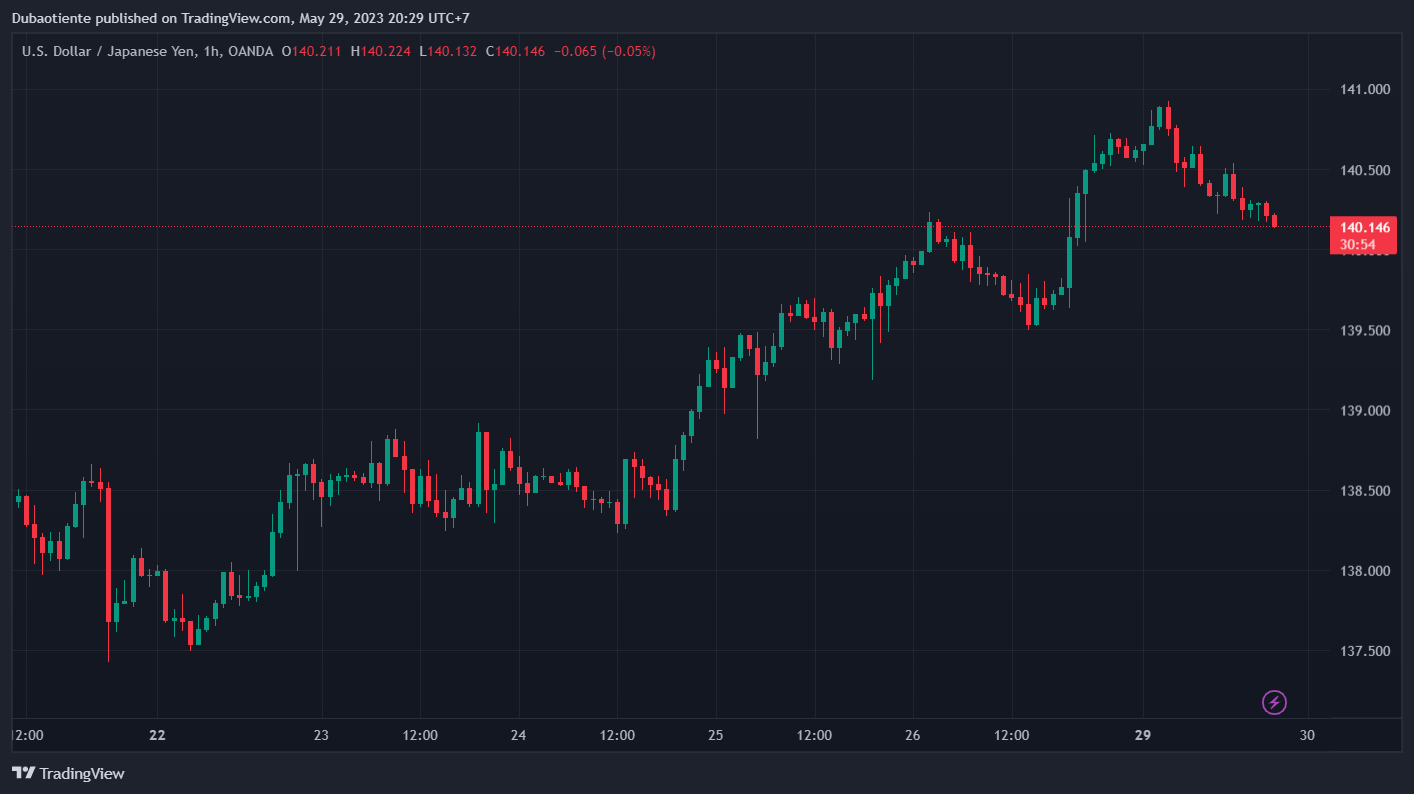Click the red dotted current price line
Viewport: 1414px width, 794px height.
600,227
